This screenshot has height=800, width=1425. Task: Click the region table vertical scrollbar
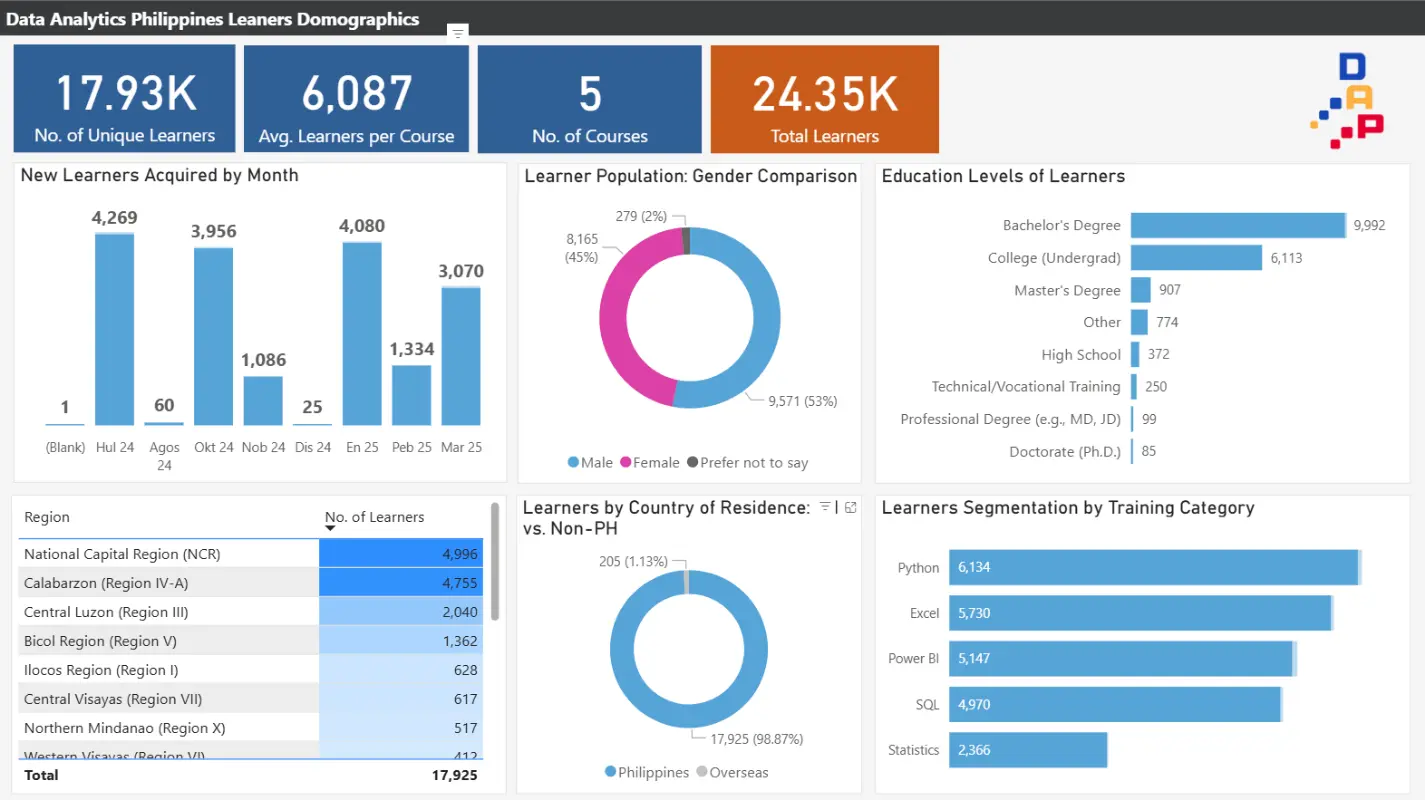click(x=494, y=562)
